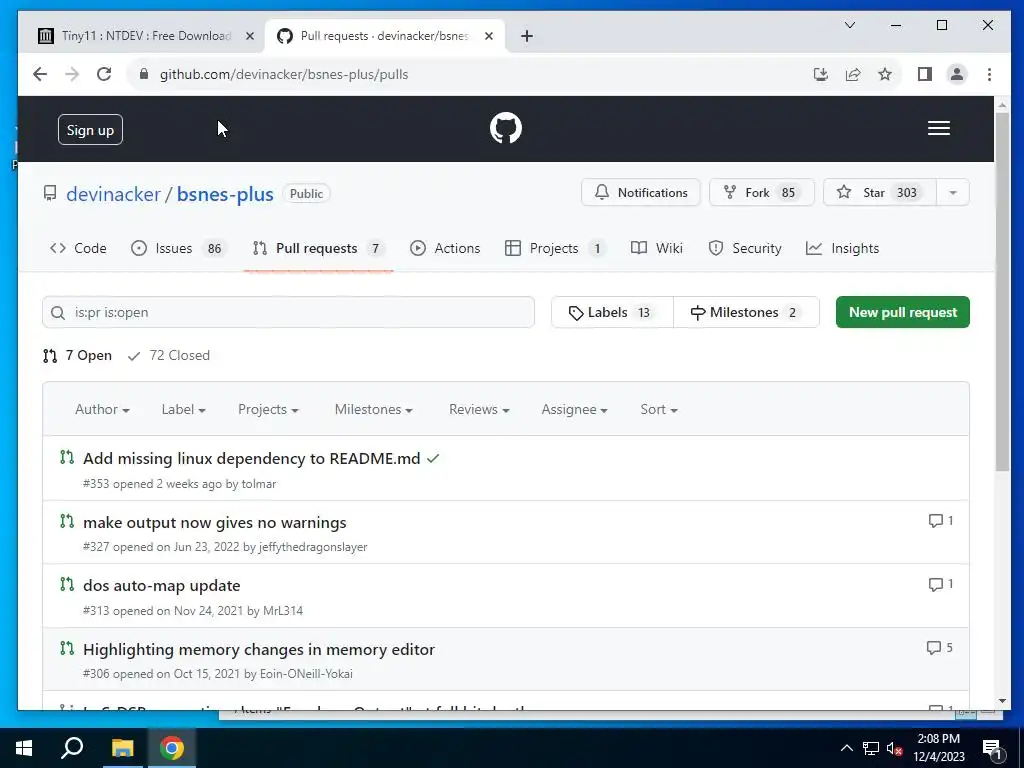Open notification center in taskbar
This screenshot has width=1024, height=768.
992,749
